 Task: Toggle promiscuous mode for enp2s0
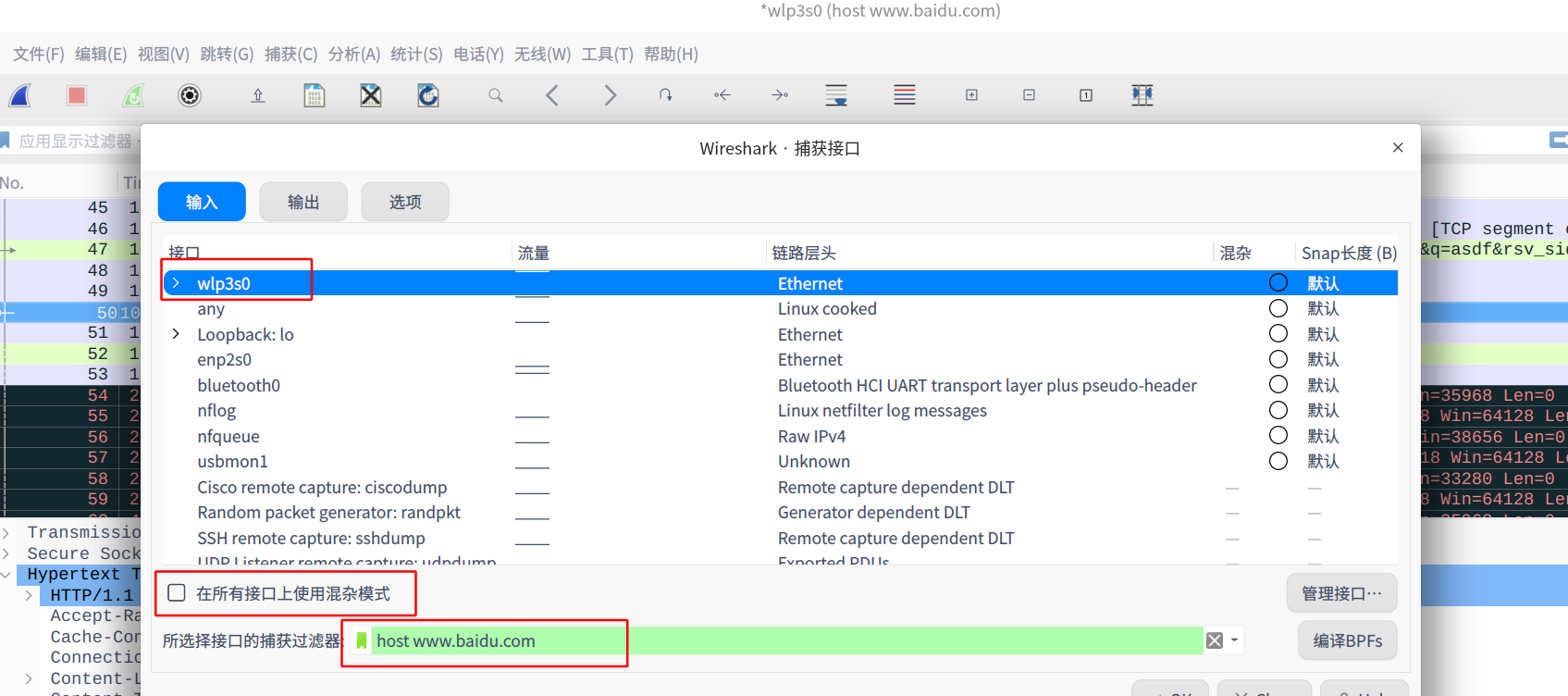1278,359
